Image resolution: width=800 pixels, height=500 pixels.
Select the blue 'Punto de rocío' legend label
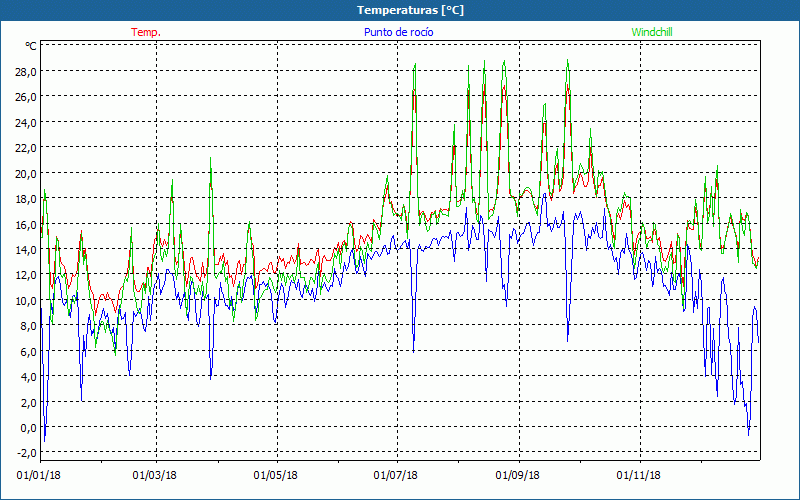coord(398,32)
